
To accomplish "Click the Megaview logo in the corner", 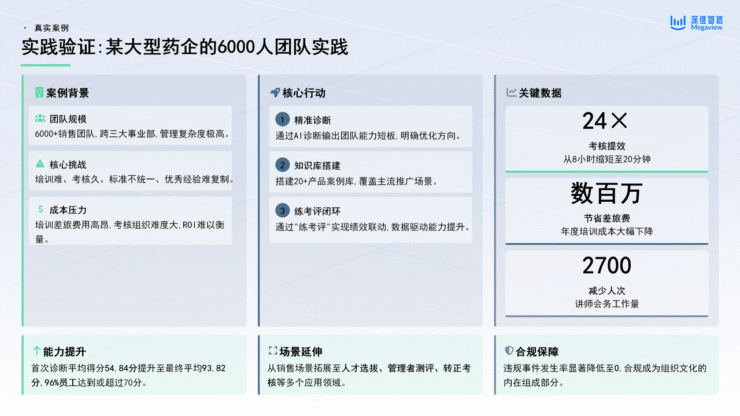I will [695, 22].
